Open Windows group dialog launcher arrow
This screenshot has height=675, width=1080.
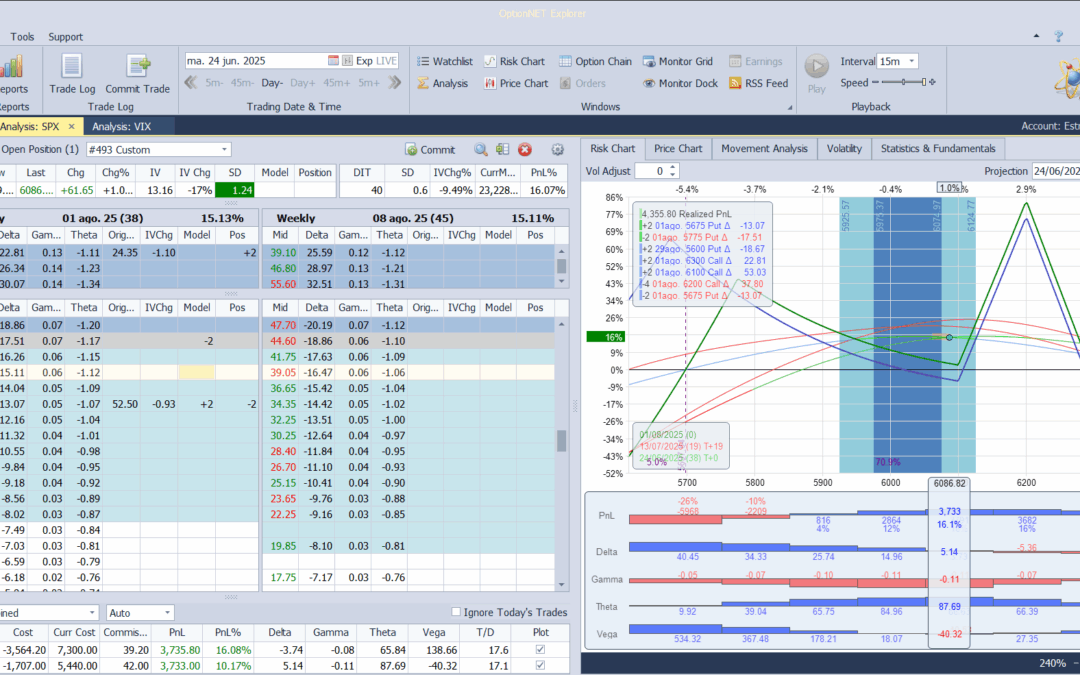[790, 107]
